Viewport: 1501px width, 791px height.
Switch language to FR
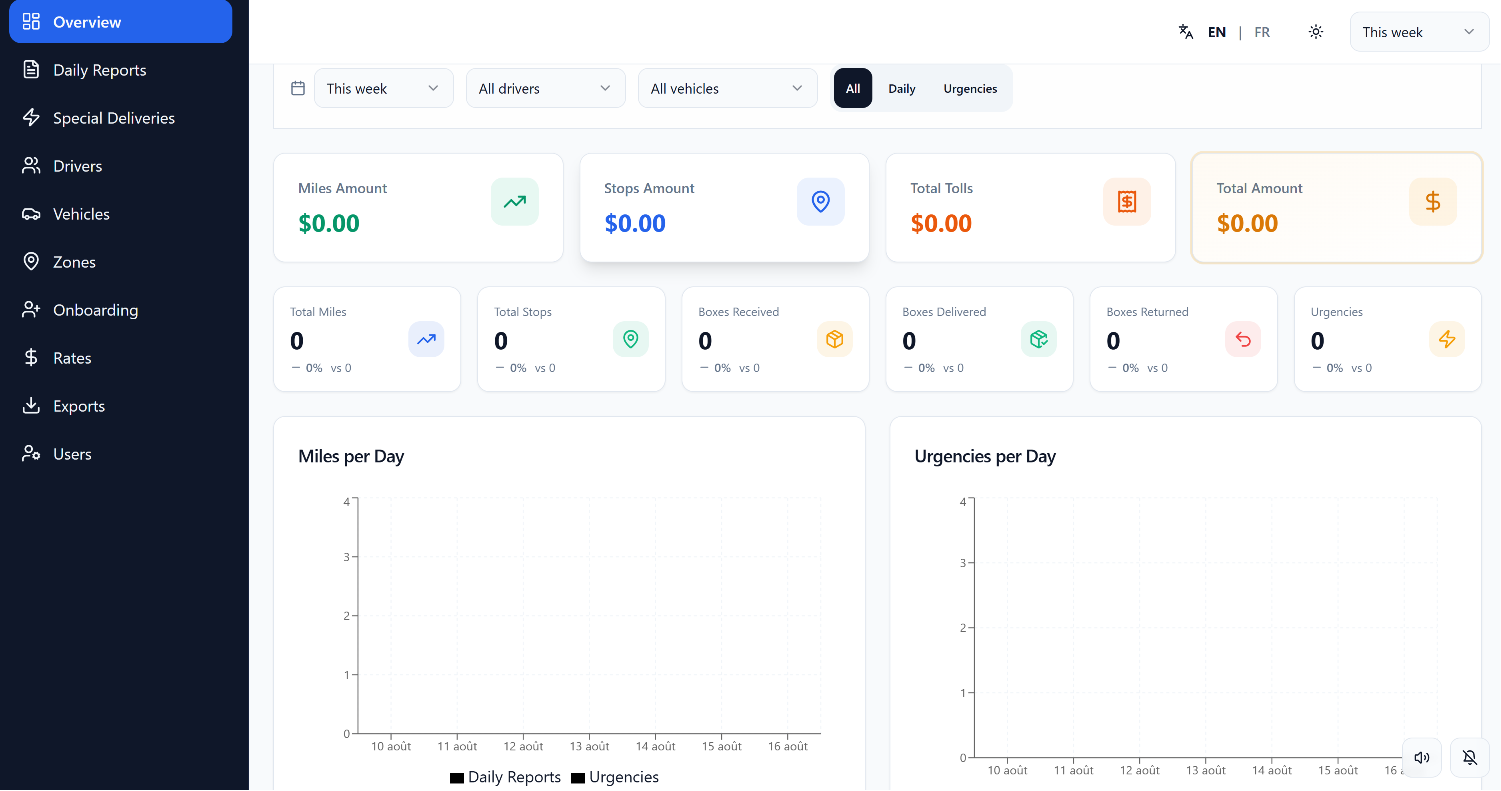click(x=1262, y=32)
